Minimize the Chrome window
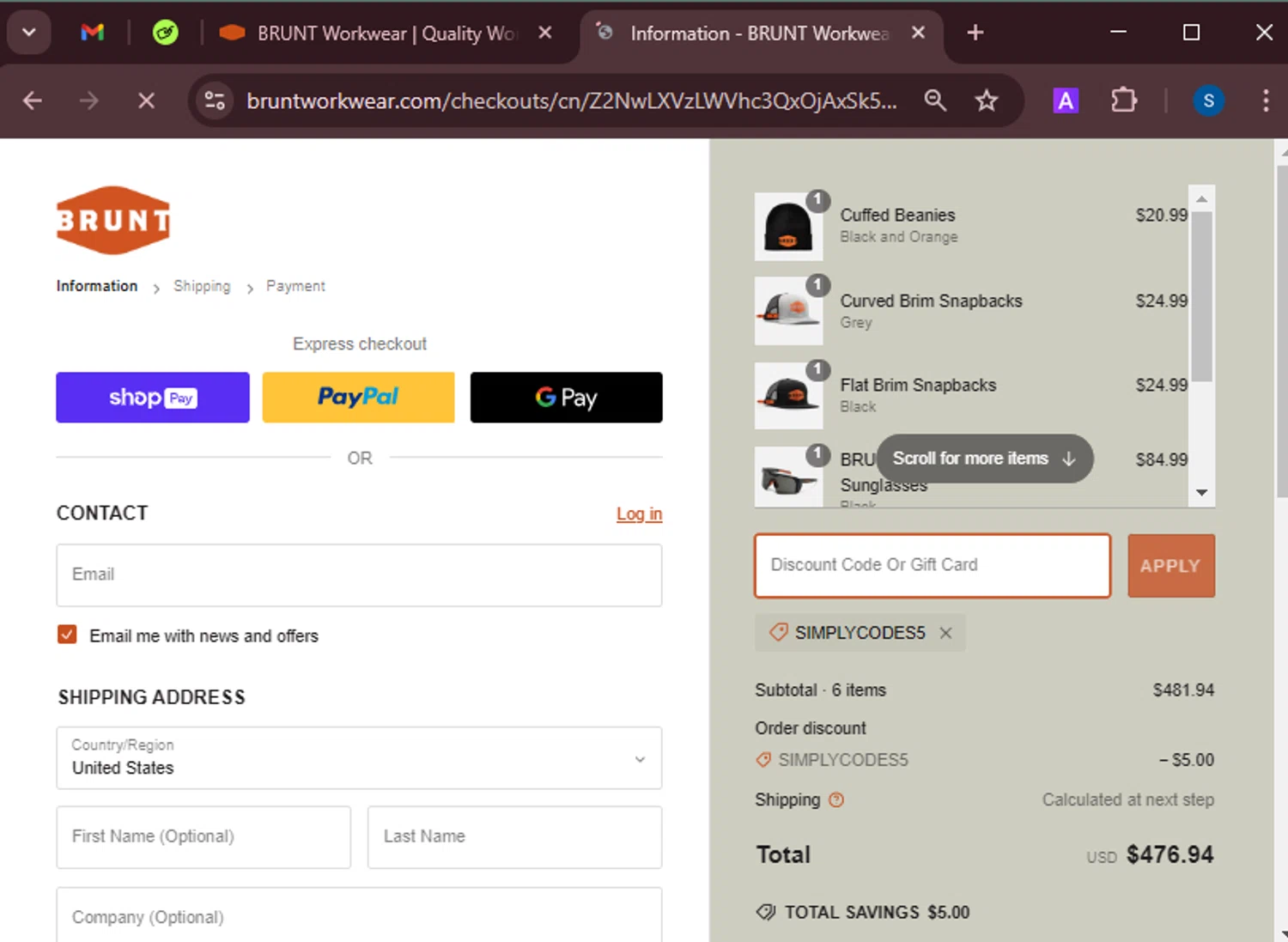Screen dimensions: 1288x942 coord(1118,33)
